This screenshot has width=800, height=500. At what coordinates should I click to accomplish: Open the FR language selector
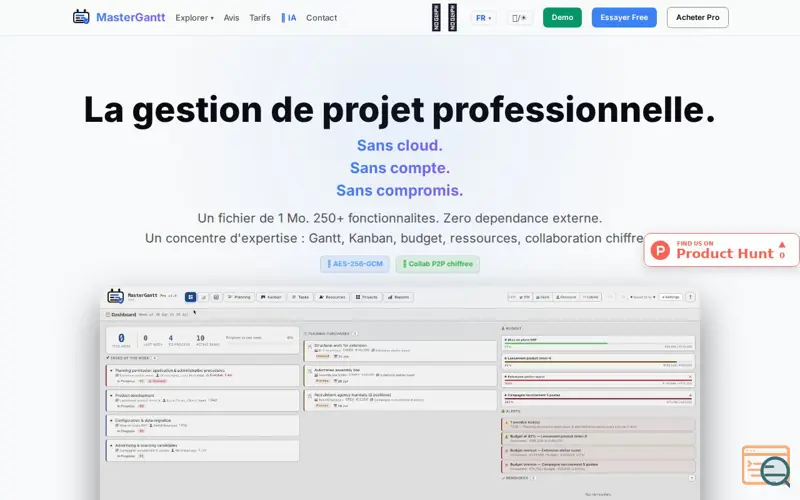coord(483,18)
